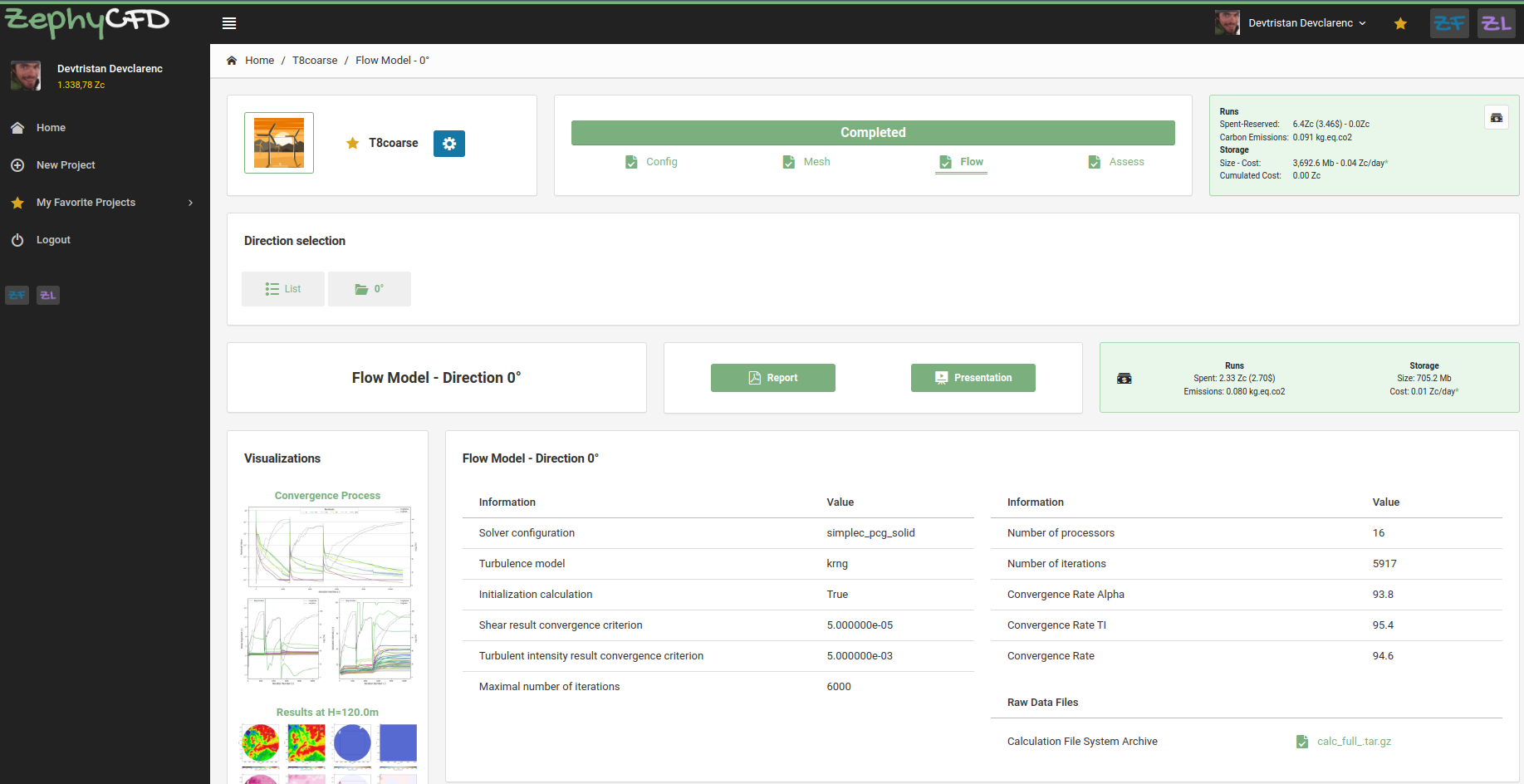Select the 0° direction folder
This screenshot has width=1524, height=784.
(x=370, y=289)
